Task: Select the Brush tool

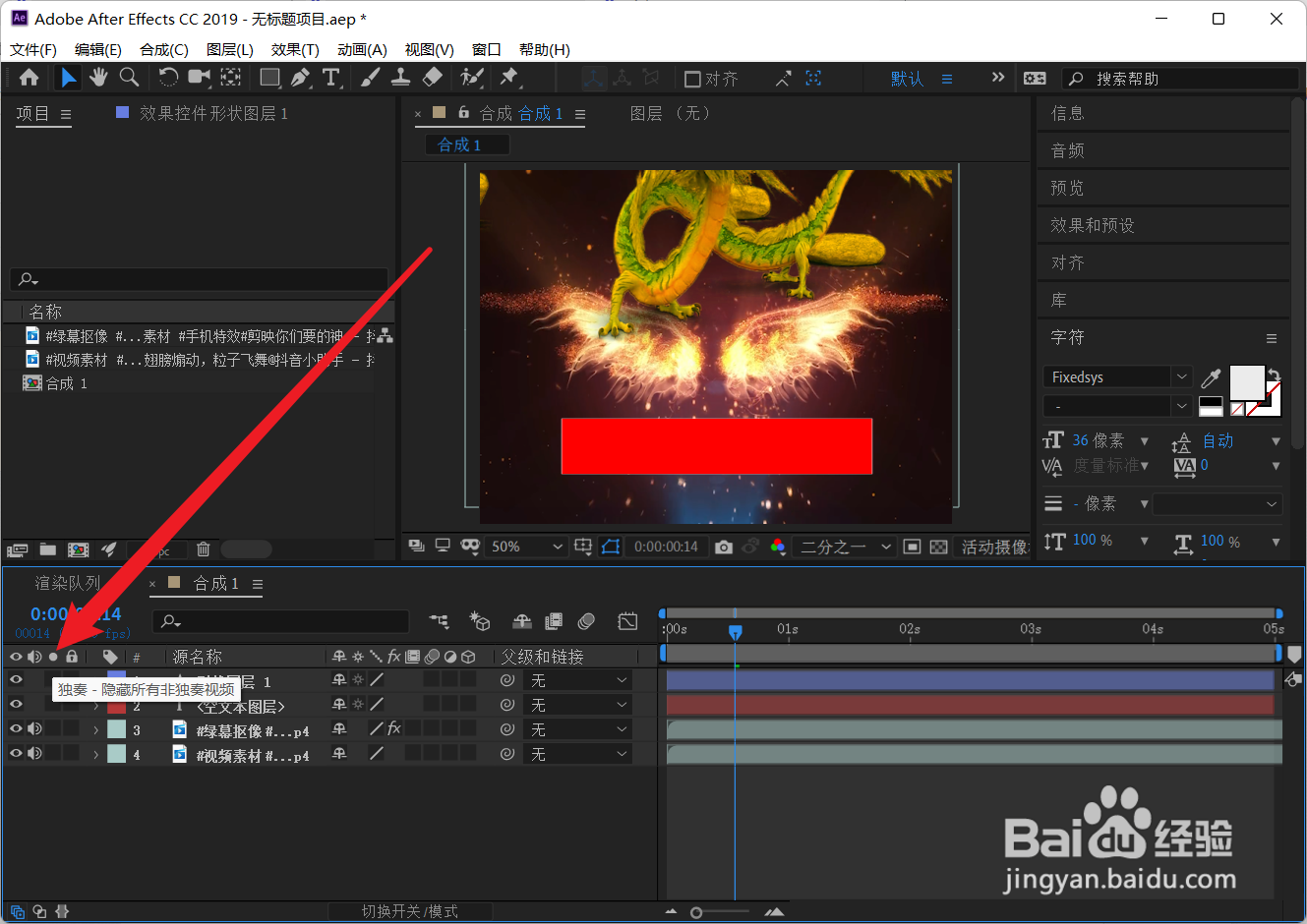Action: click(x=371, y=78)
